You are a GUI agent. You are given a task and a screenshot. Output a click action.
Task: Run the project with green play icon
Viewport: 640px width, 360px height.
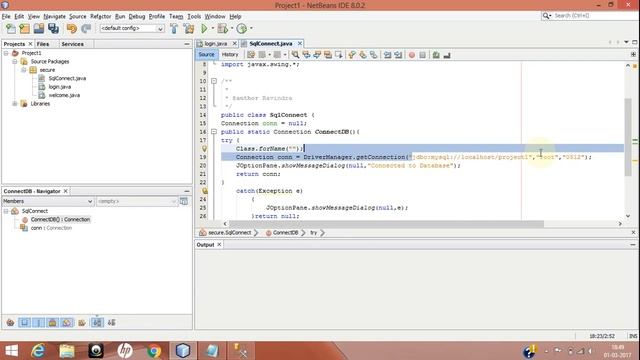(x=204, y=28)
